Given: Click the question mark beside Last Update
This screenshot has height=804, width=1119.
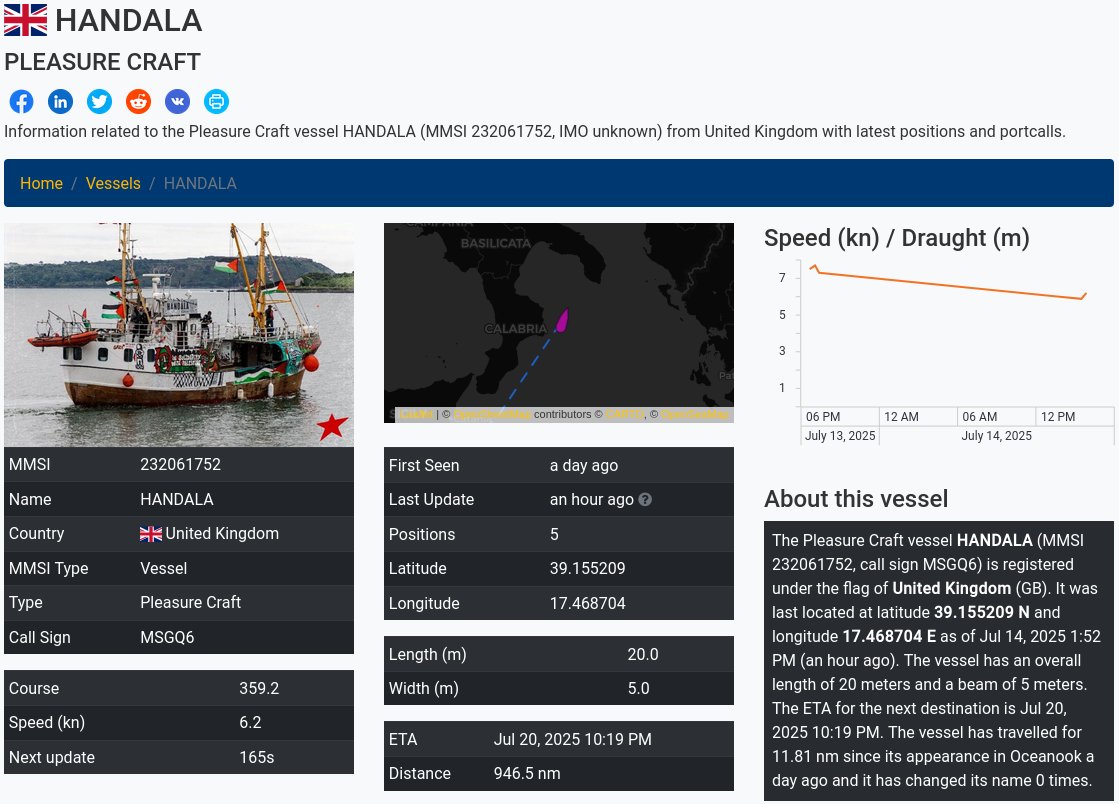Looking at the screenshot, I should (x=645, y=499).
